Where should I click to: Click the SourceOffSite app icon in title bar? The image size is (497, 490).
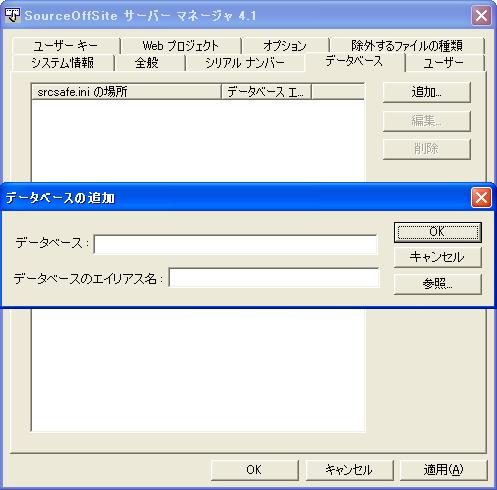(x=13, y=15)
